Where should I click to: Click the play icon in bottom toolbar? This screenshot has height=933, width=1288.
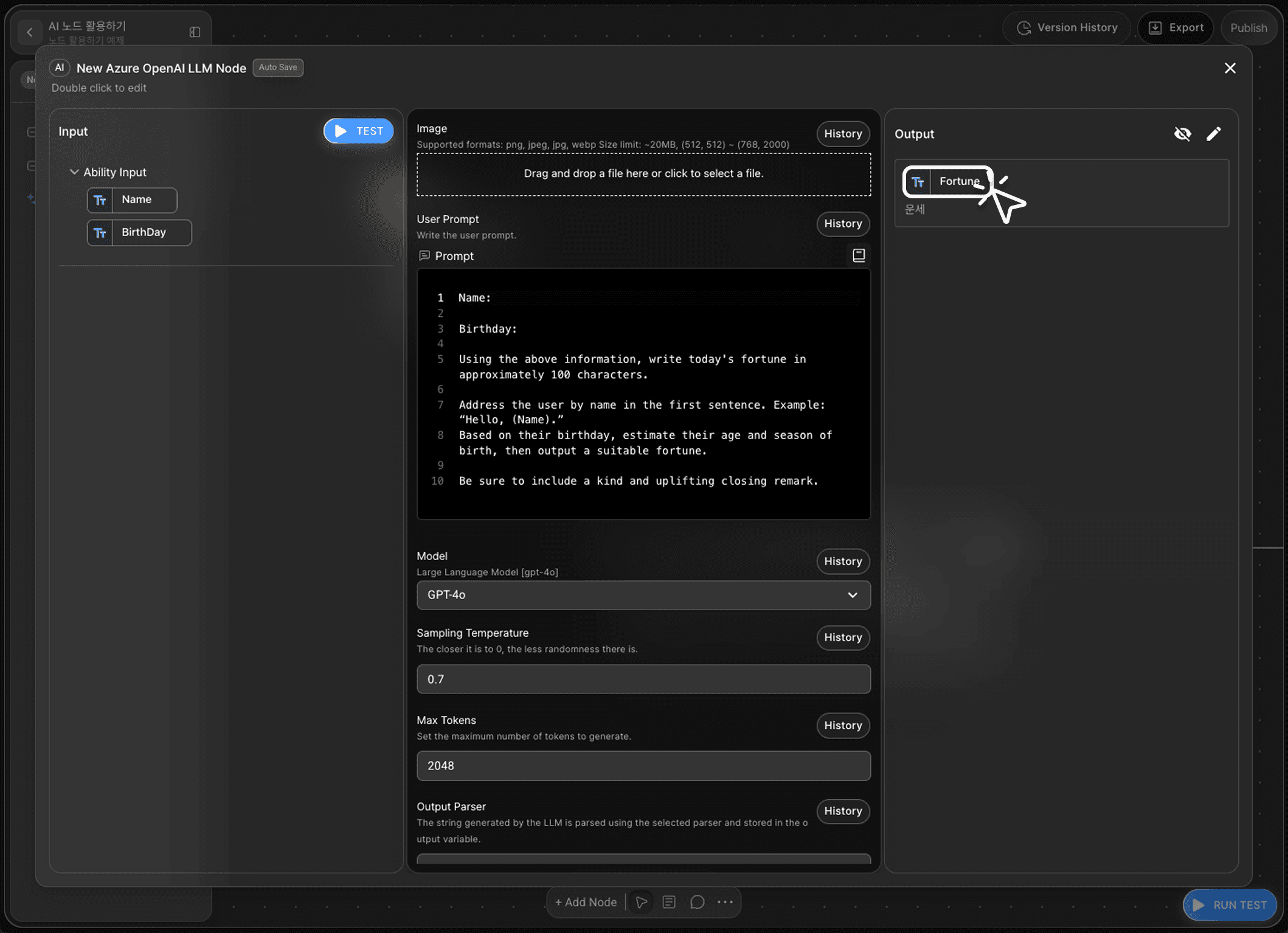[x=641, y=902]
